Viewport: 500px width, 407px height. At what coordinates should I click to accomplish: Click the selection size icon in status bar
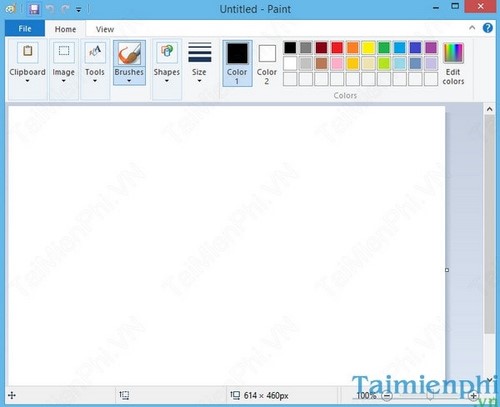124,395
